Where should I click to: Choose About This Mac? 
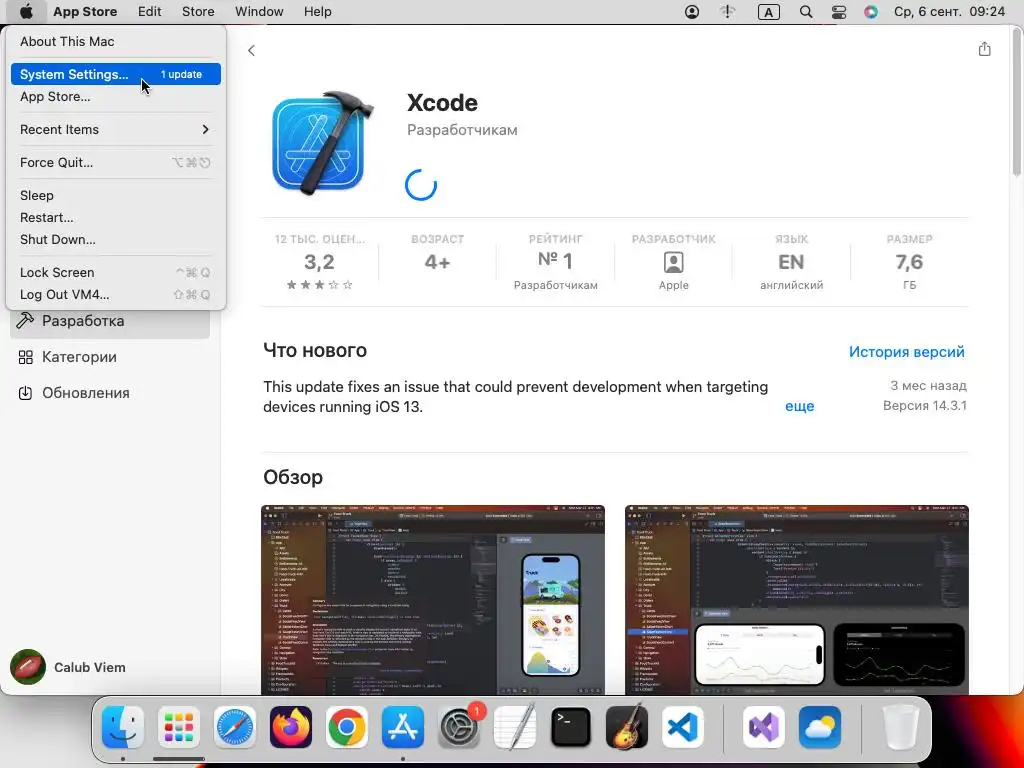[x=116, y=41]
